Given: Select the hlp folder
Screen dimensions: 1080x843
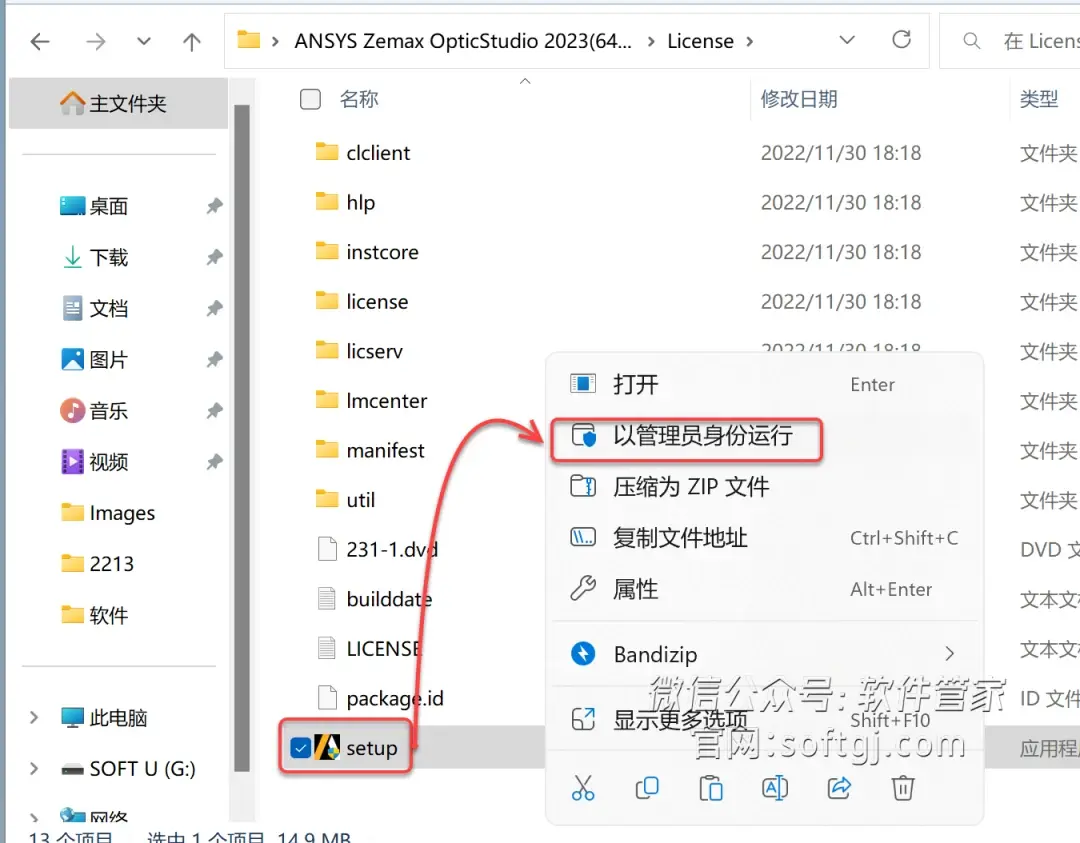Looking at the screenshot, I should (x=361, y=202).
